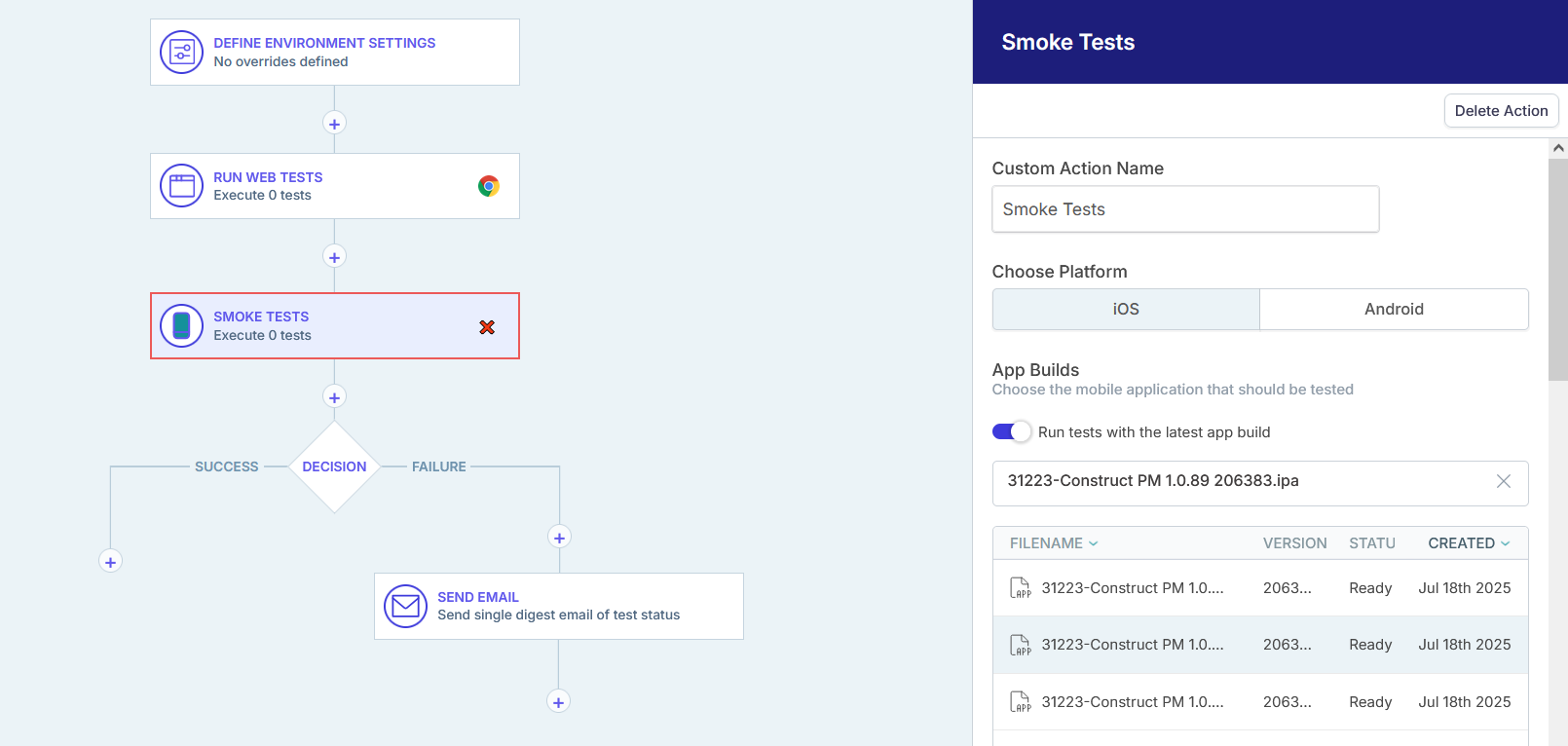Click the Chrome icon on Run Web Tests
The width and height of the screenshot is (1568, 746).
[489, 186]
